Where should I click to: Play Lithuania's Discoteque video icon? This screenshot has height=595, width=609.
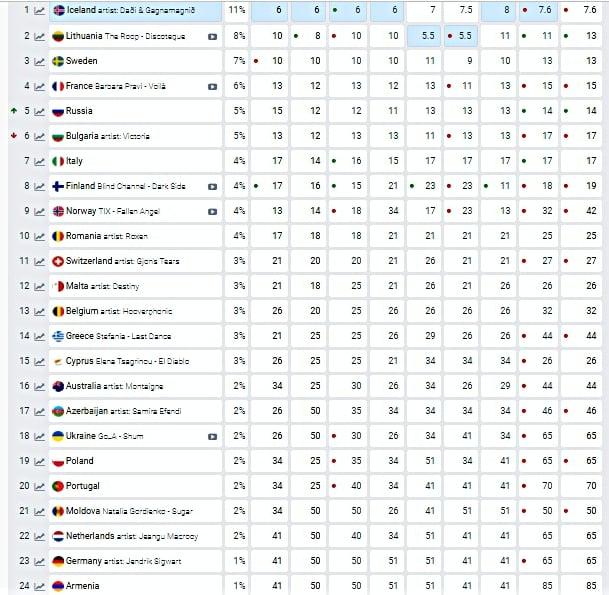click(x=213, y=35)
